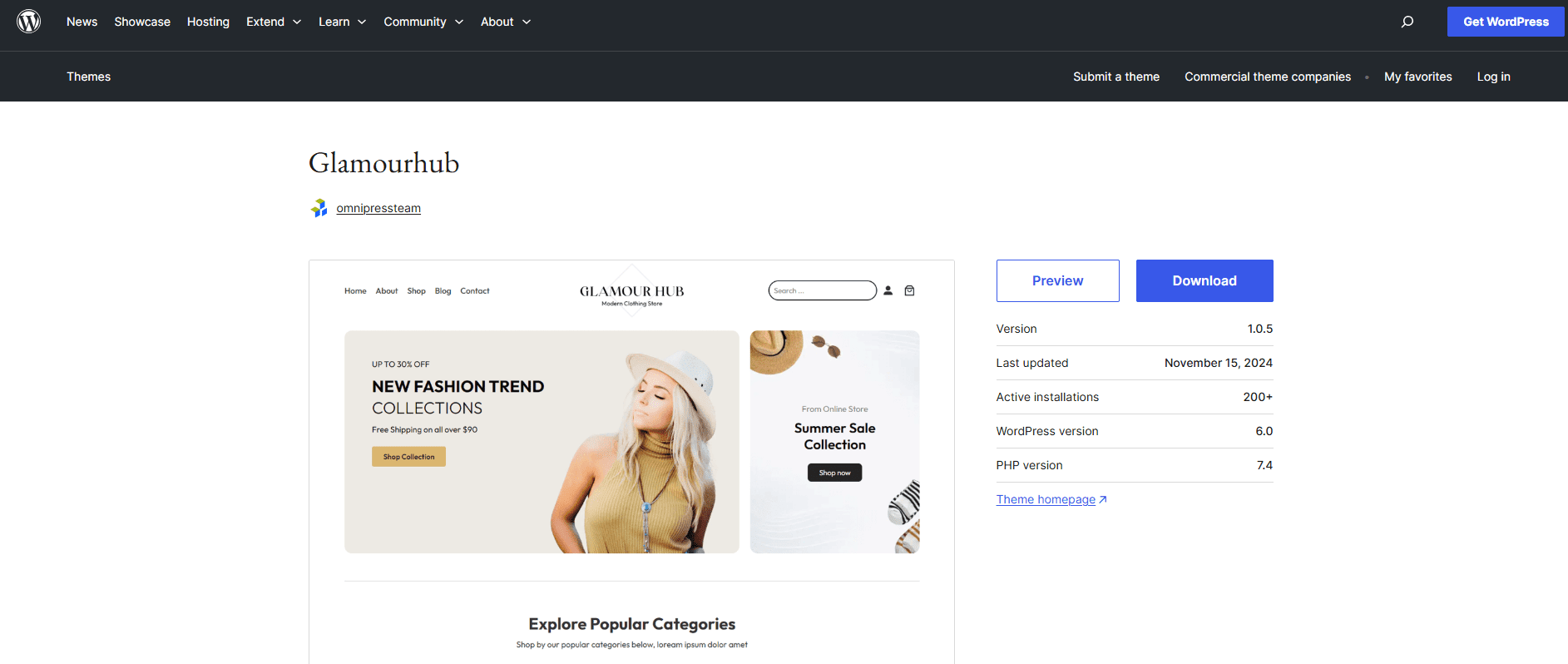Open the search magnifier icon
Image resolution: width=1568 pixels, height=664 pixels.
tap(1407, 22)
